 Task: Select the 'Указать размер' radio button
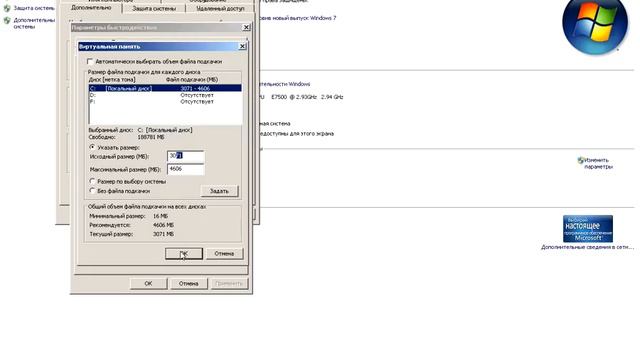93,147
